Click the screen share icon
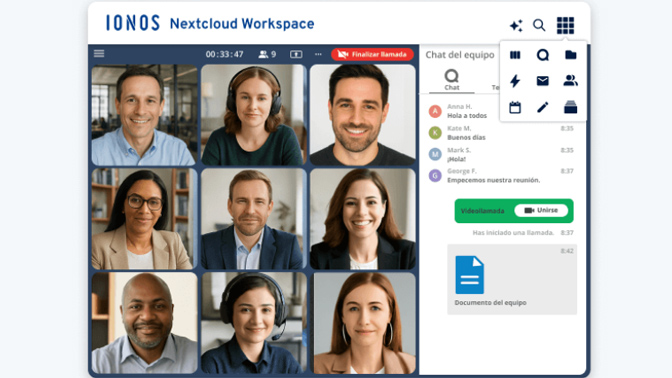Image resolution: width=672 pixels, height=378 pixels. click(x=296, y=54)
